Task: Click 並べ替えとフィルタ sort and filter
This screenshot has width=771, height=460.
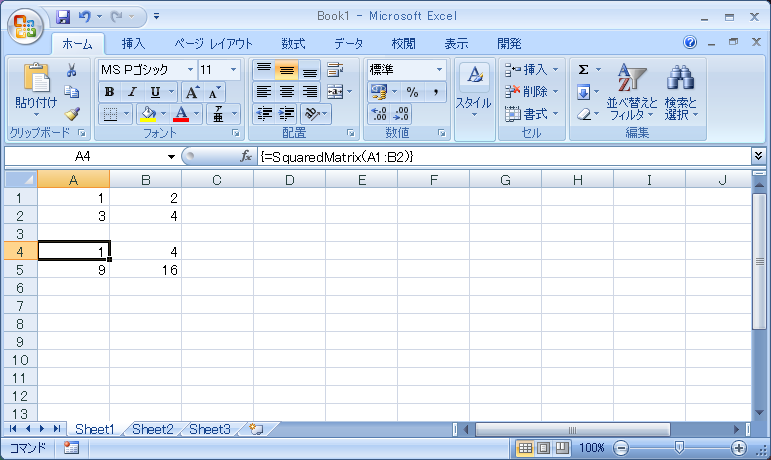Action: click(x=631, y=92)
